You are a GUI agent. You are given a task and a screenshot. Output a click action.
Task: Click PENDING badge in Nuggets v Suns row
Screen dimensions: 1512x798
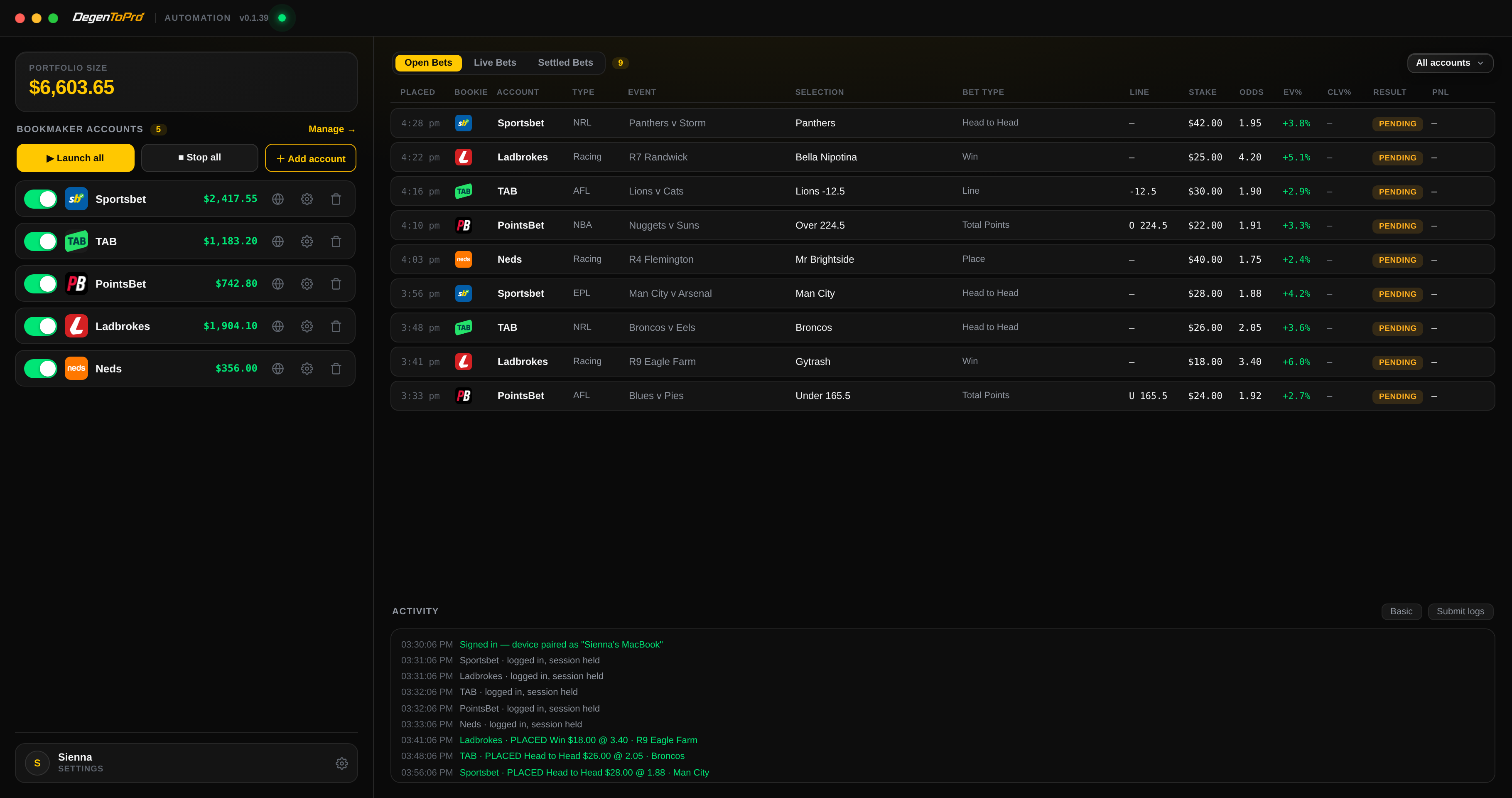coord(1397,226)
